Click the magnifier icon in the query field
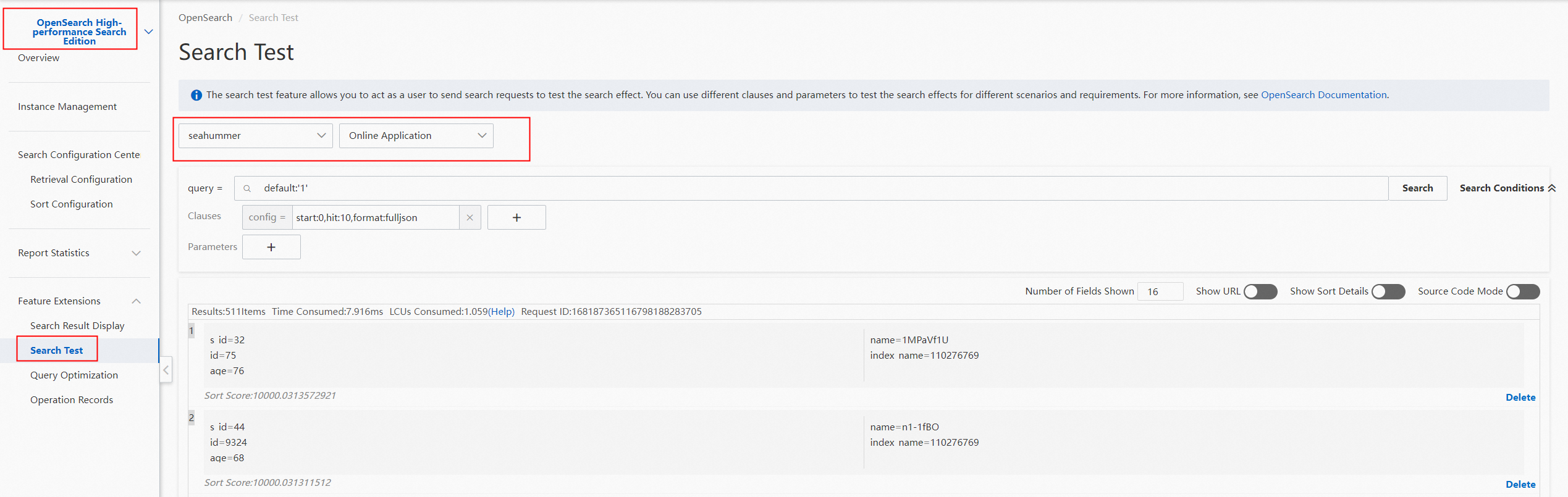 [247, 188]
